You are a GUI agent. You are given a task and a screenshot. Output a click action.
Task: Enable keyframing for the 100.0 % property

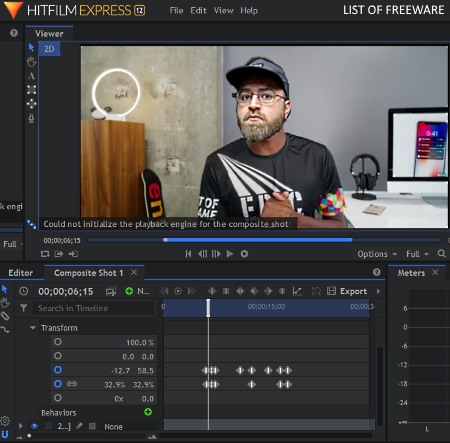pyautogui.click(x=58, y=342)
